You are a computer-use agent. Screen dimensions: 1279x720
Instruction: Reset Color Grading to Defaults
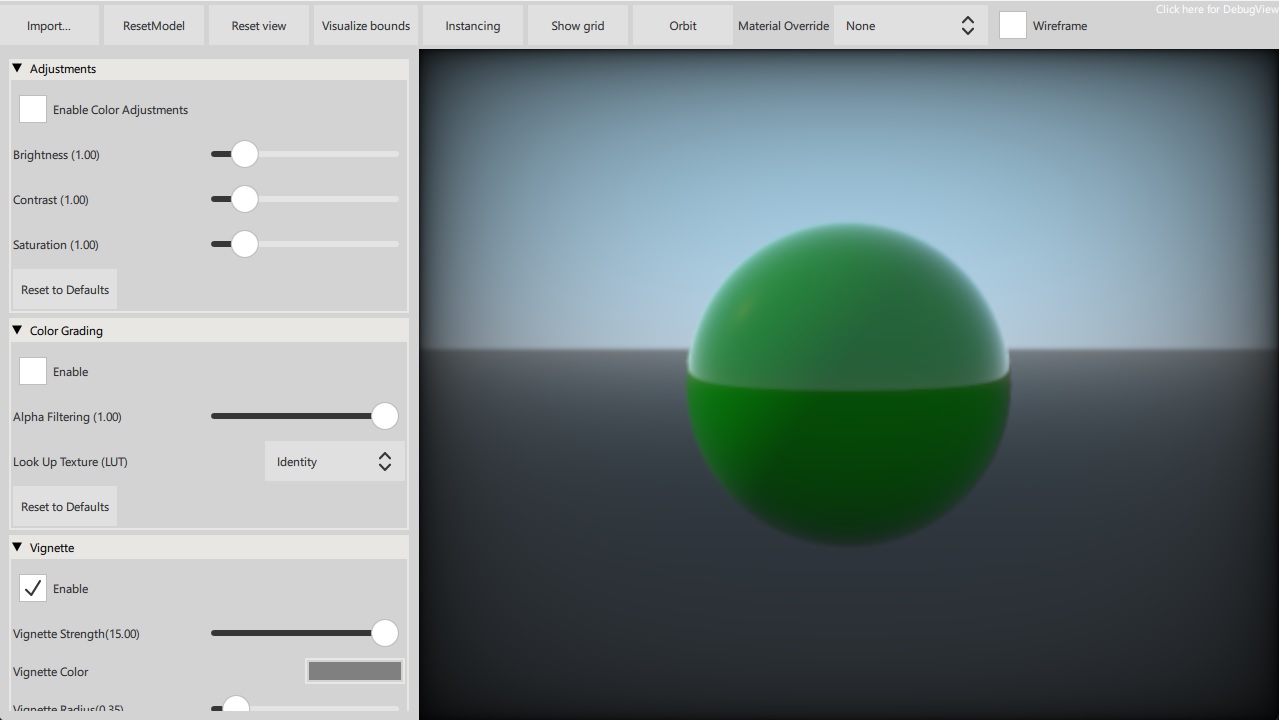coord(64,506)
